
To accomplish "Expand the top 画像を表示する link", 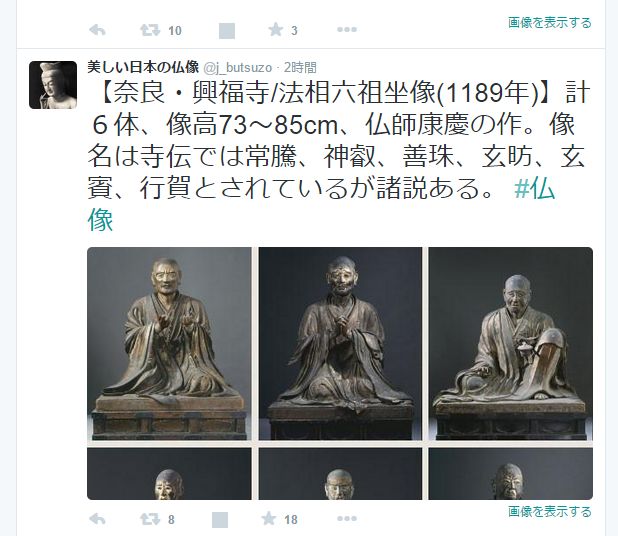I will click(550, 22).
